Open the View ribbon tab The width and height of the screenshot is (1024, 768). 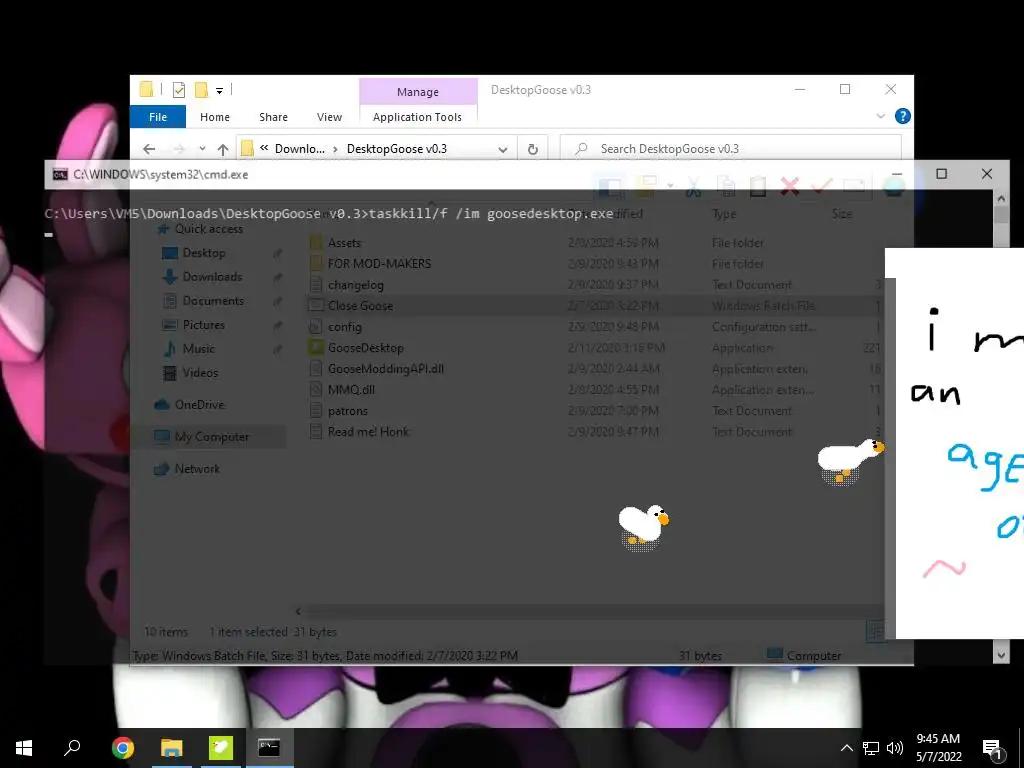(329, 117)
